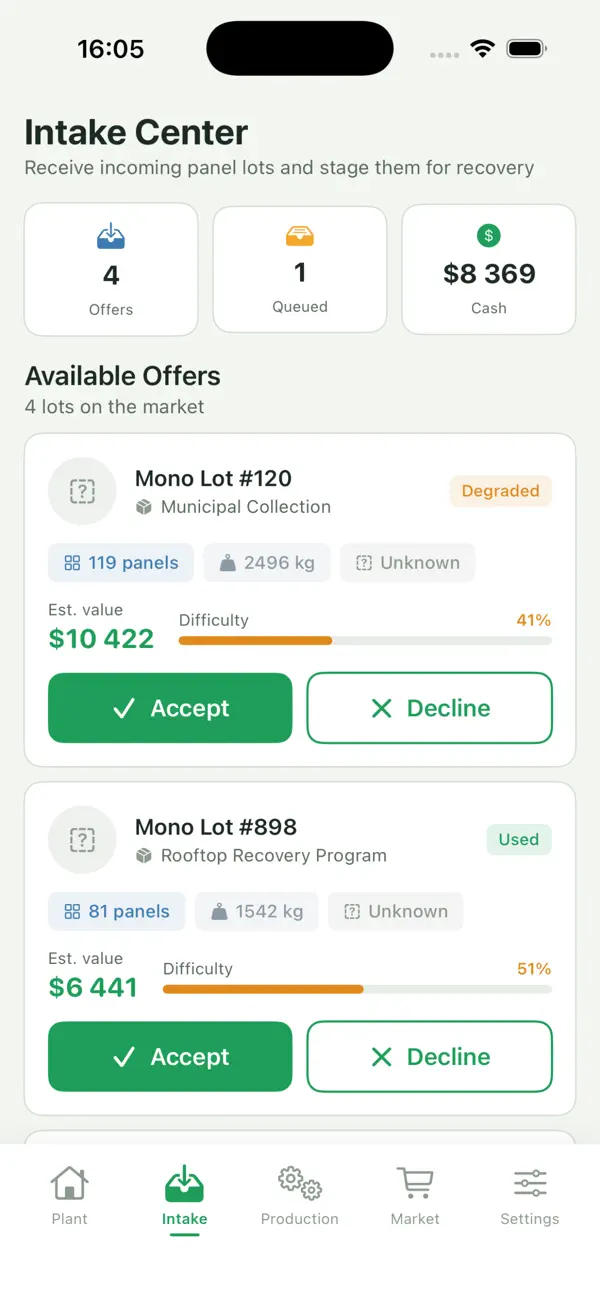Decline Mono Lot #898 offer
This screenshot has height=1299, width=600.
[x=430, y=1057]
